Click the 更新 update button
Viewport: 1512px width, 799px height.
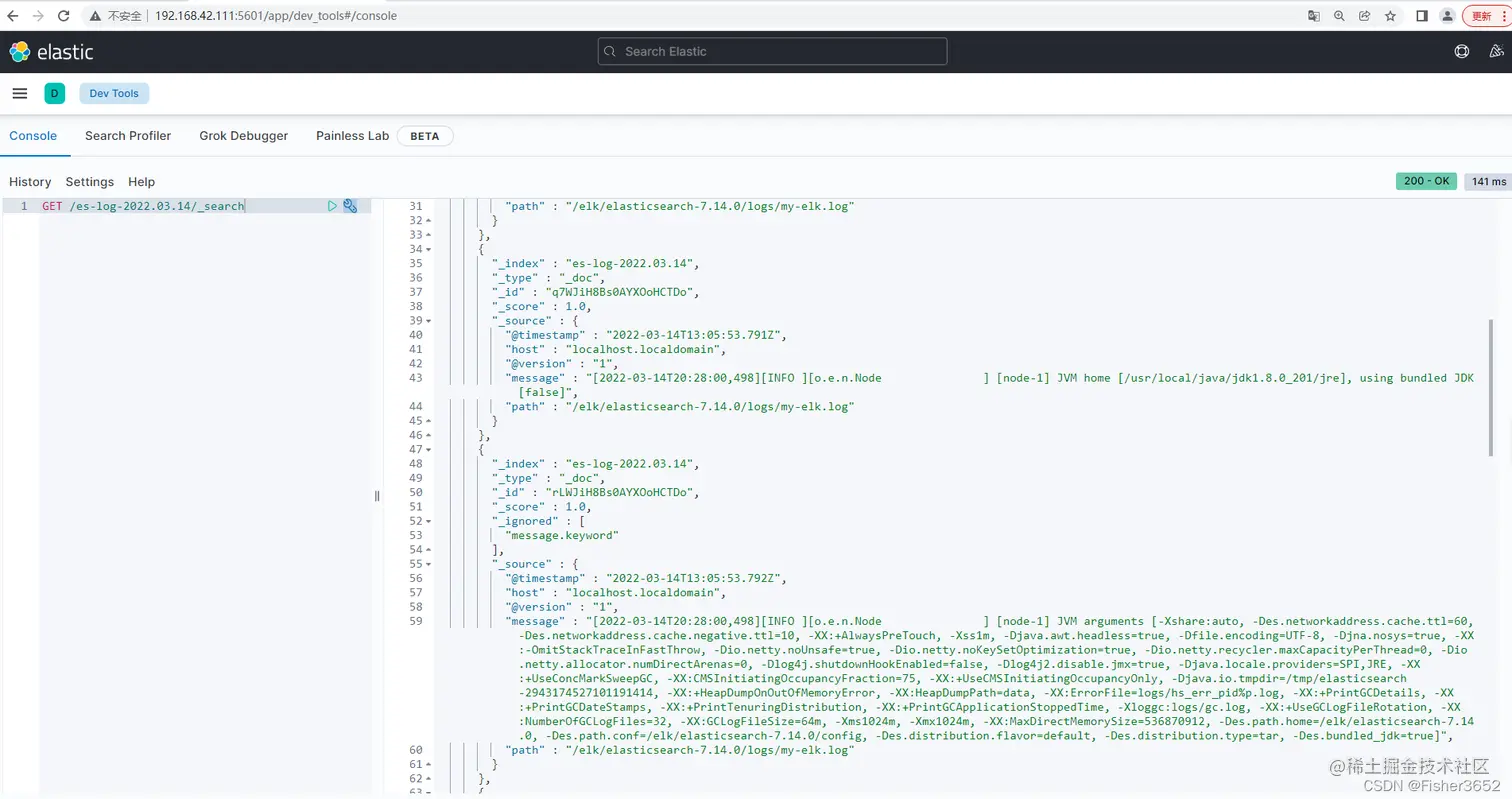coord(1482,16)
